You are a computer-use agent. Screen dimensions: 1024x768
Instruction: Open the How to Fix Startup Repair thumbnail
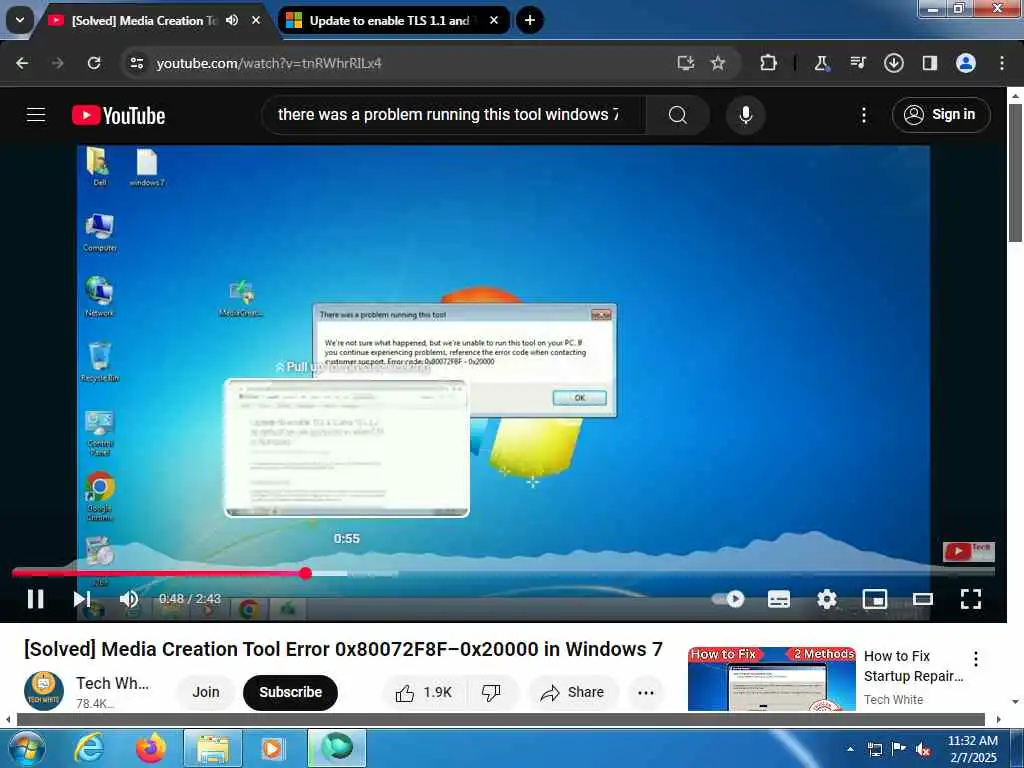(771, 679)
